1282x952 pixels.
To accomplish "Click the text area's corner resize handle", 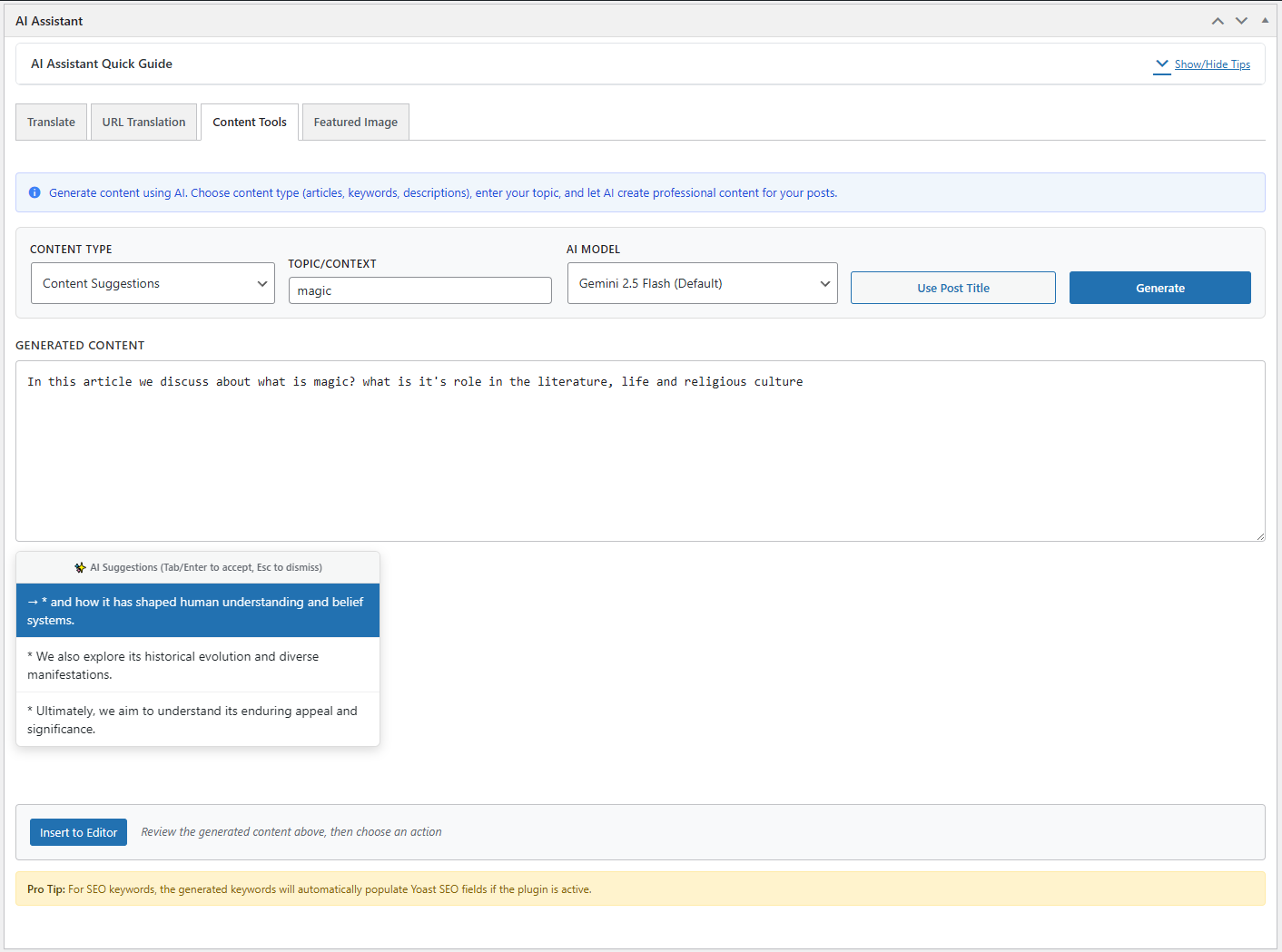I will 1260,536.
